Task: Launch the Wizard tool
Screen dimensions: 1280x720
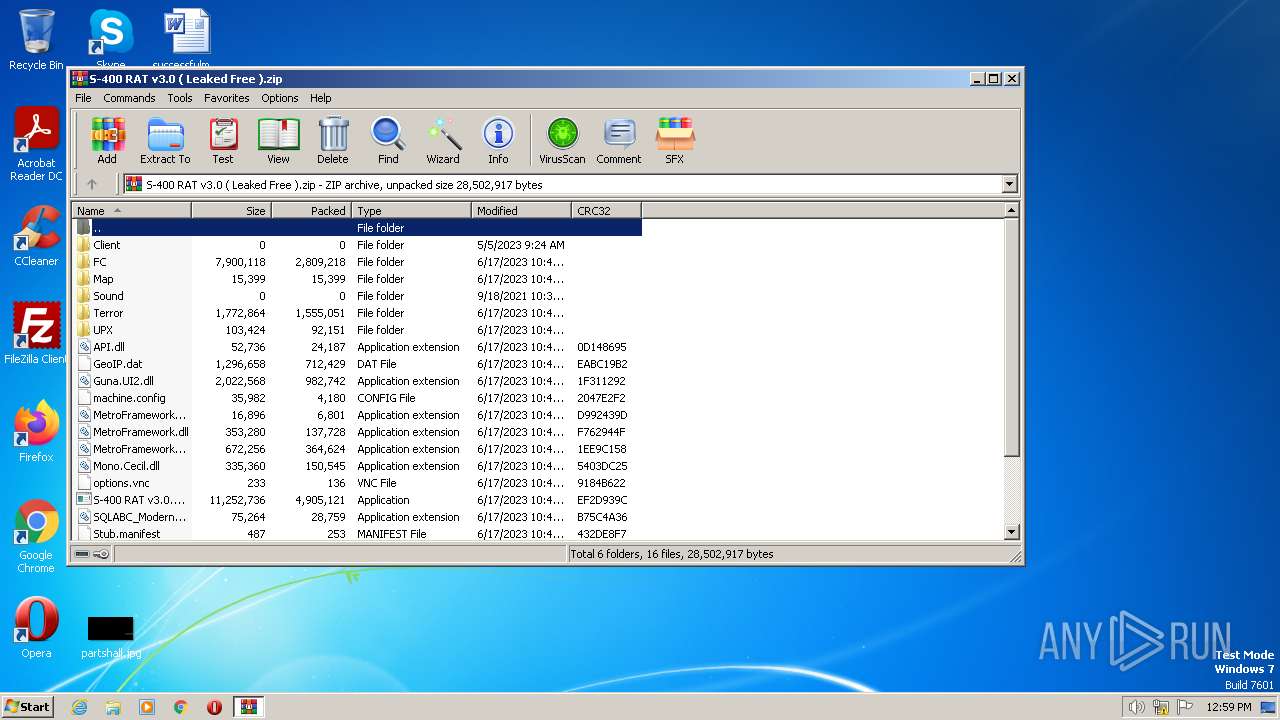Action: pos(443,141)
